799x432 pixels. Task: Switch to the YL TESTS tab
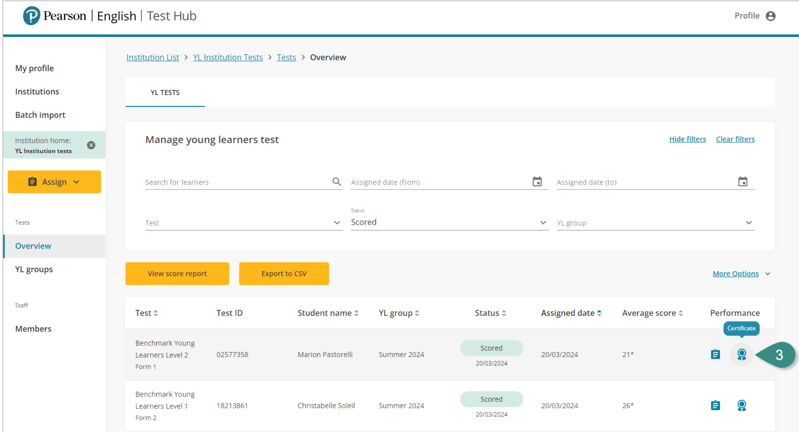coord(165,93)
